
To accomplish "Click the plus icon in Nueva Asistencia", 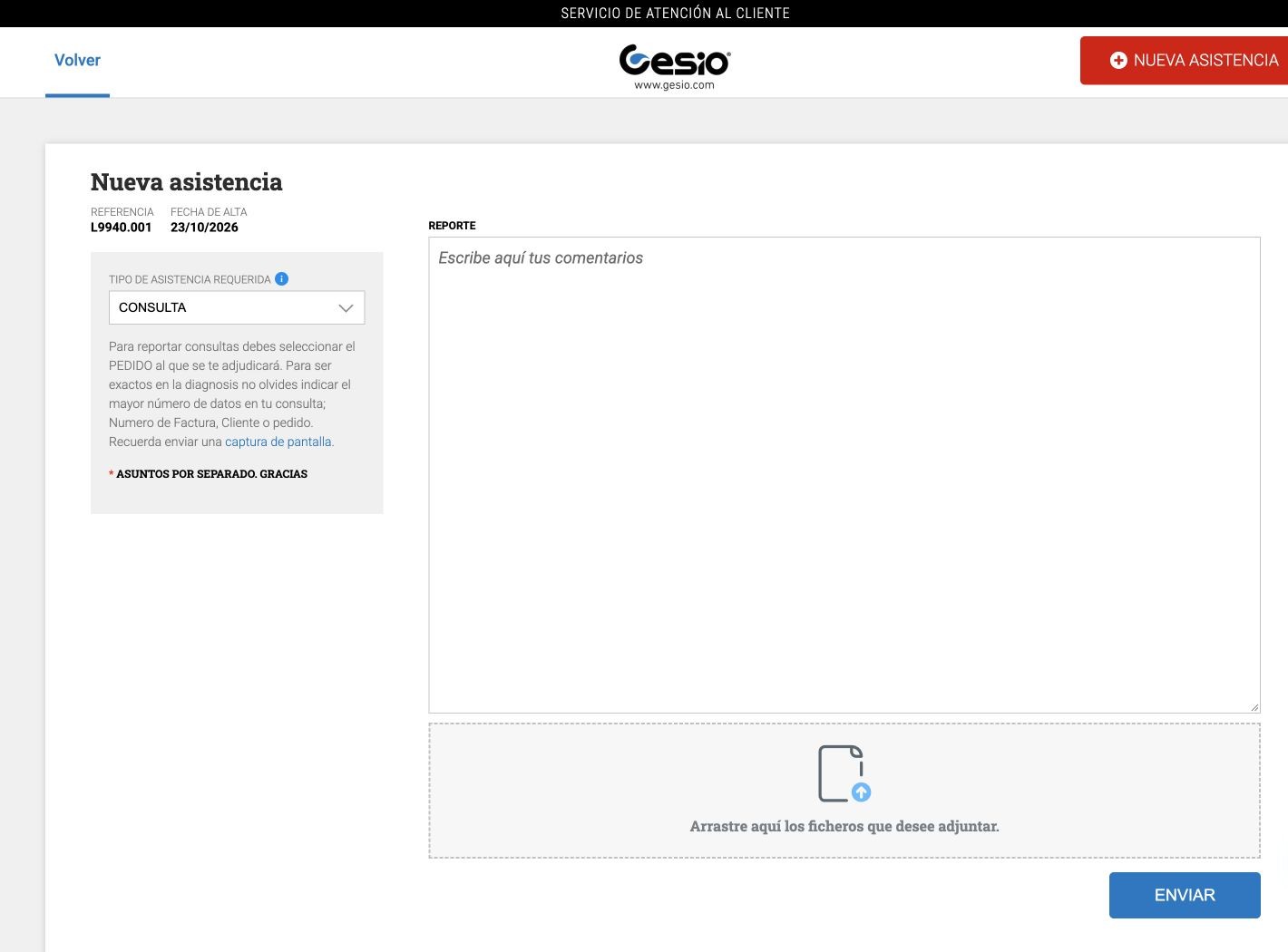I will 1118,60.
